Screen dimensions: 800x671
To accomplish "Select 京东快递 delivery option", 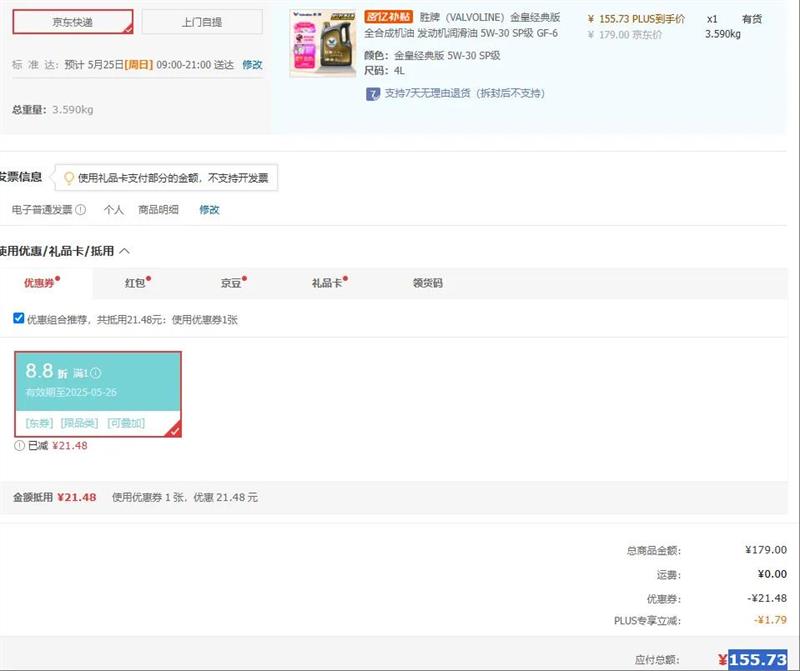I will (x=73, y=22).
